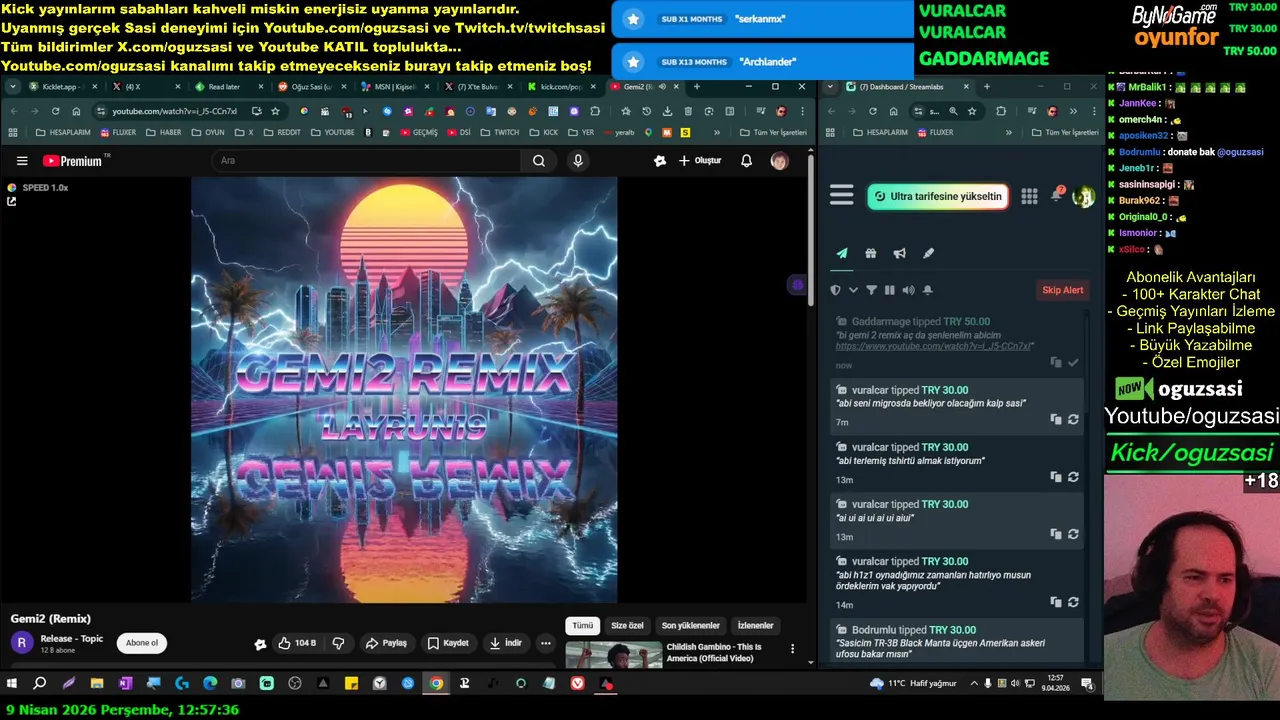The width and height of the screenshot is (1280, 720).
Task: Click Streamlabs shield moderation icon
Action: (836, 290)
